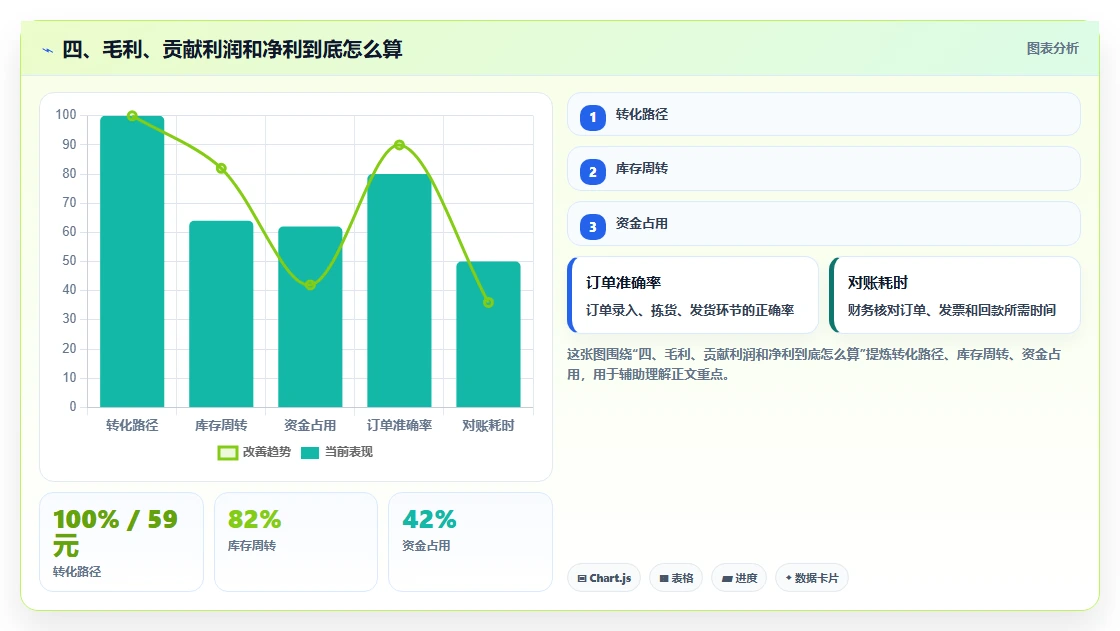Click the trend line point on 资金占用
The width and height of the screenshot is (1120, 631).
click(x=310, y=285)
